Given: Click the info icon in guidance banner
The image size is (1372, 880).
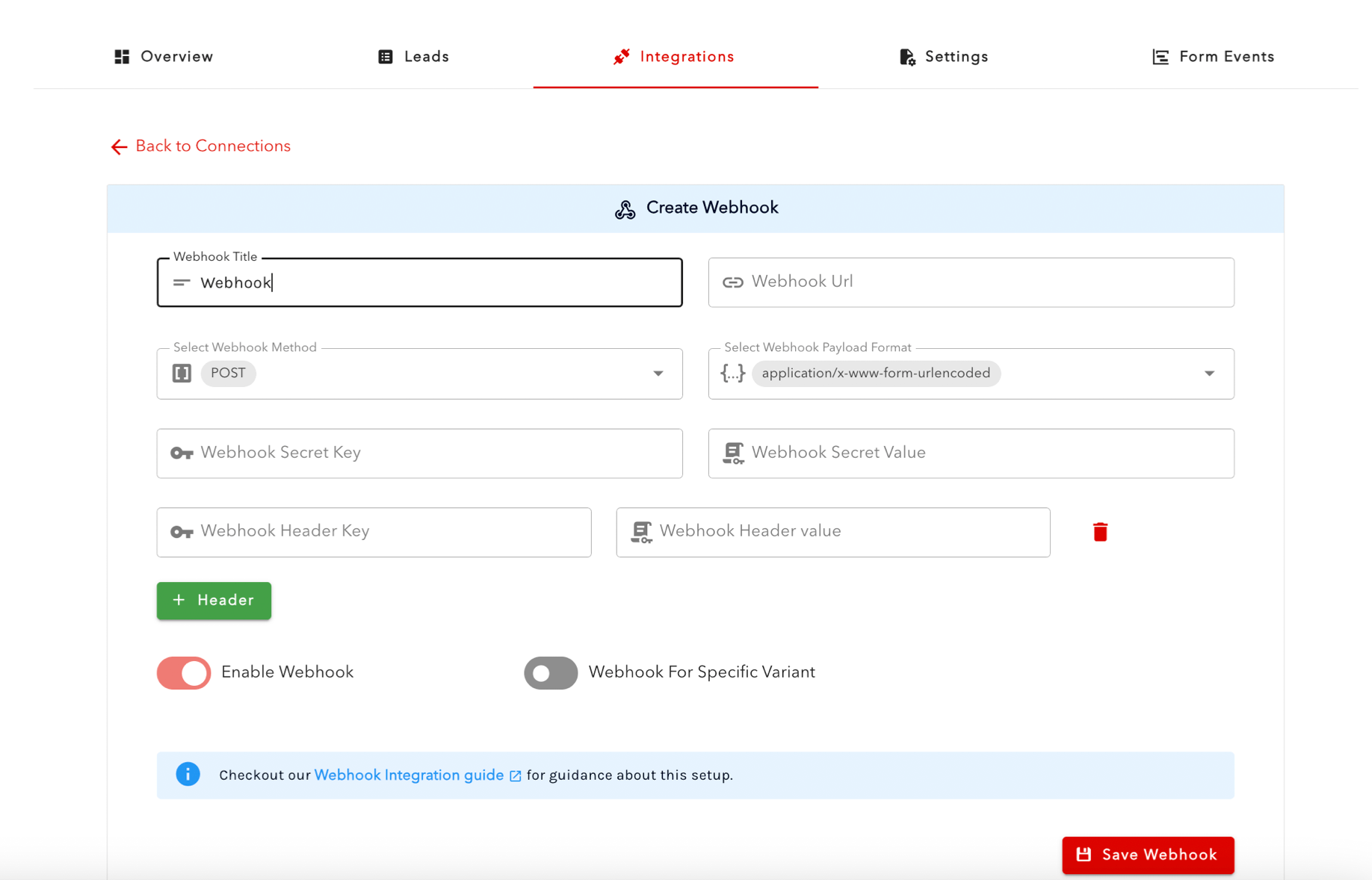Looking at the screenshot, I should (188, 774).
